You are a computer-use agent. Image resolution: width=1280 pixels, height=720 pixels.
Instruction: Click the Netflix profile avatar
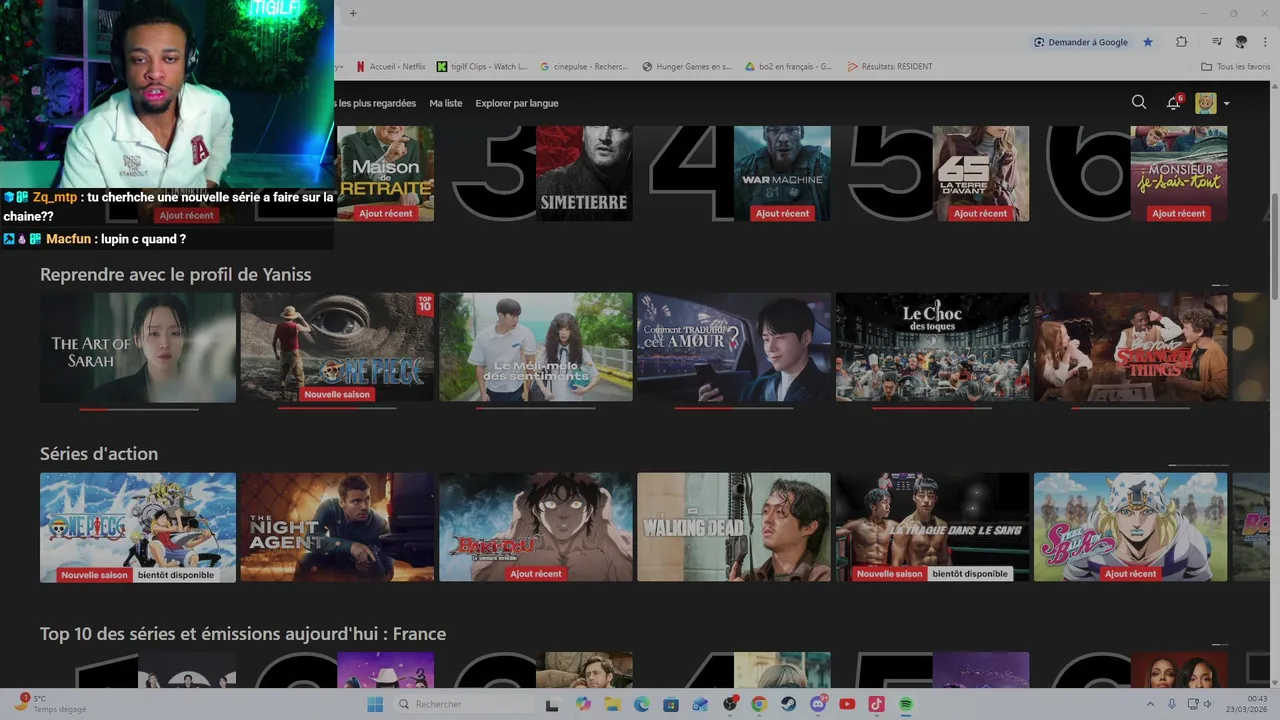pyautogui.click(x=1206, y=103)
